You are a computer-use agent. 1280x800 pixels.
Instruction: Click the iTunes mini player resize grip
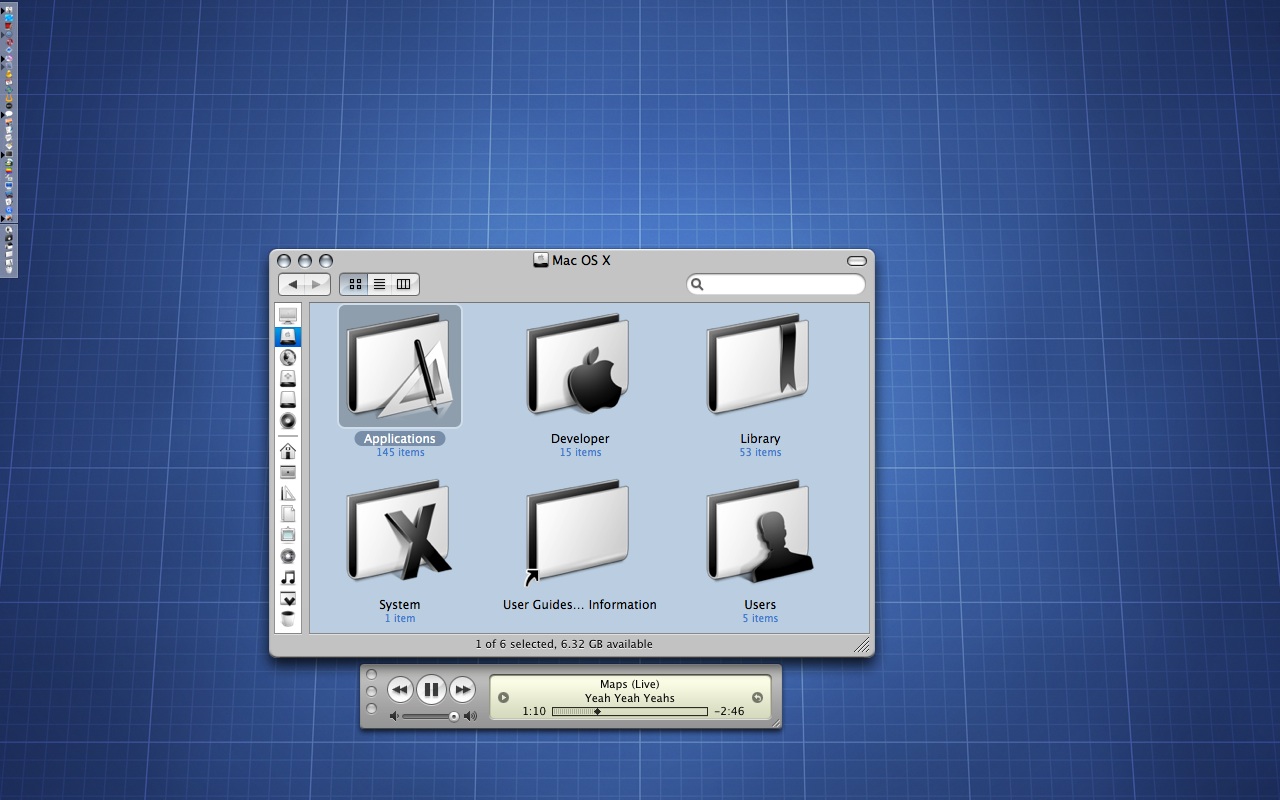(x=775, y=722)
